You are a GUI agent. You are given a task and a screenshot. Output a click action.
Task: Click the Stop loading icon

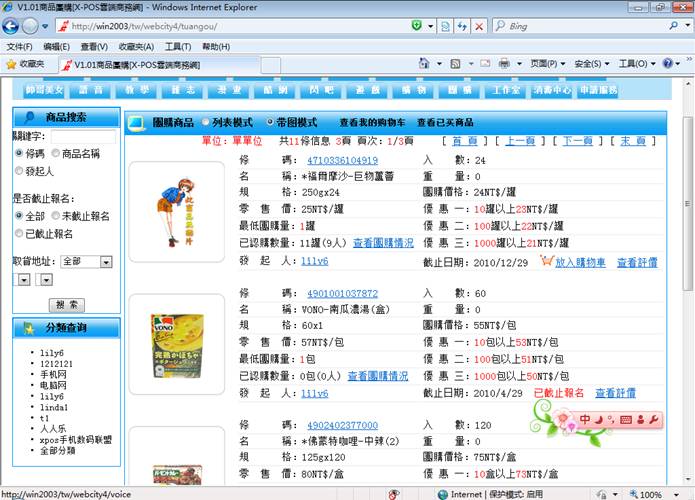pyautogui.click(x=480, y=26)
